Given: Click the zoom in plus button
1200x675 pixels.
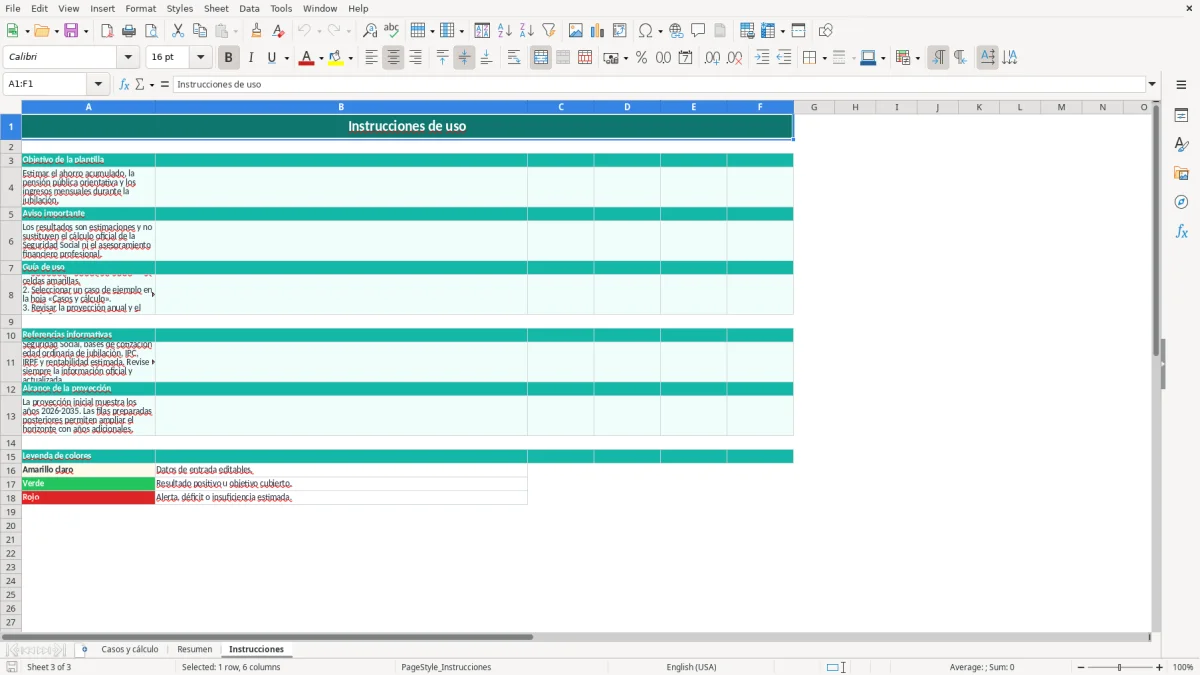Looking at the screenshot, I should tap(1160, 667).
